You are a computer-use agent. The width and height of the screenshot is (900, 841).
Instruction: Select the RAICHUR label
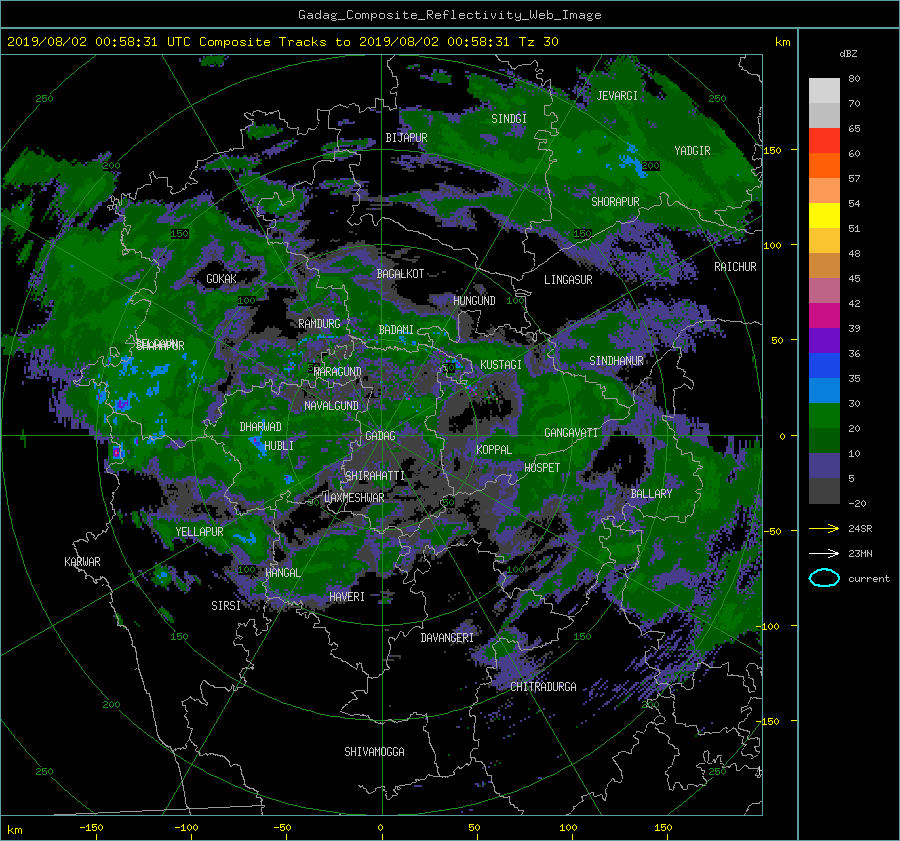(x=735, y=267)
